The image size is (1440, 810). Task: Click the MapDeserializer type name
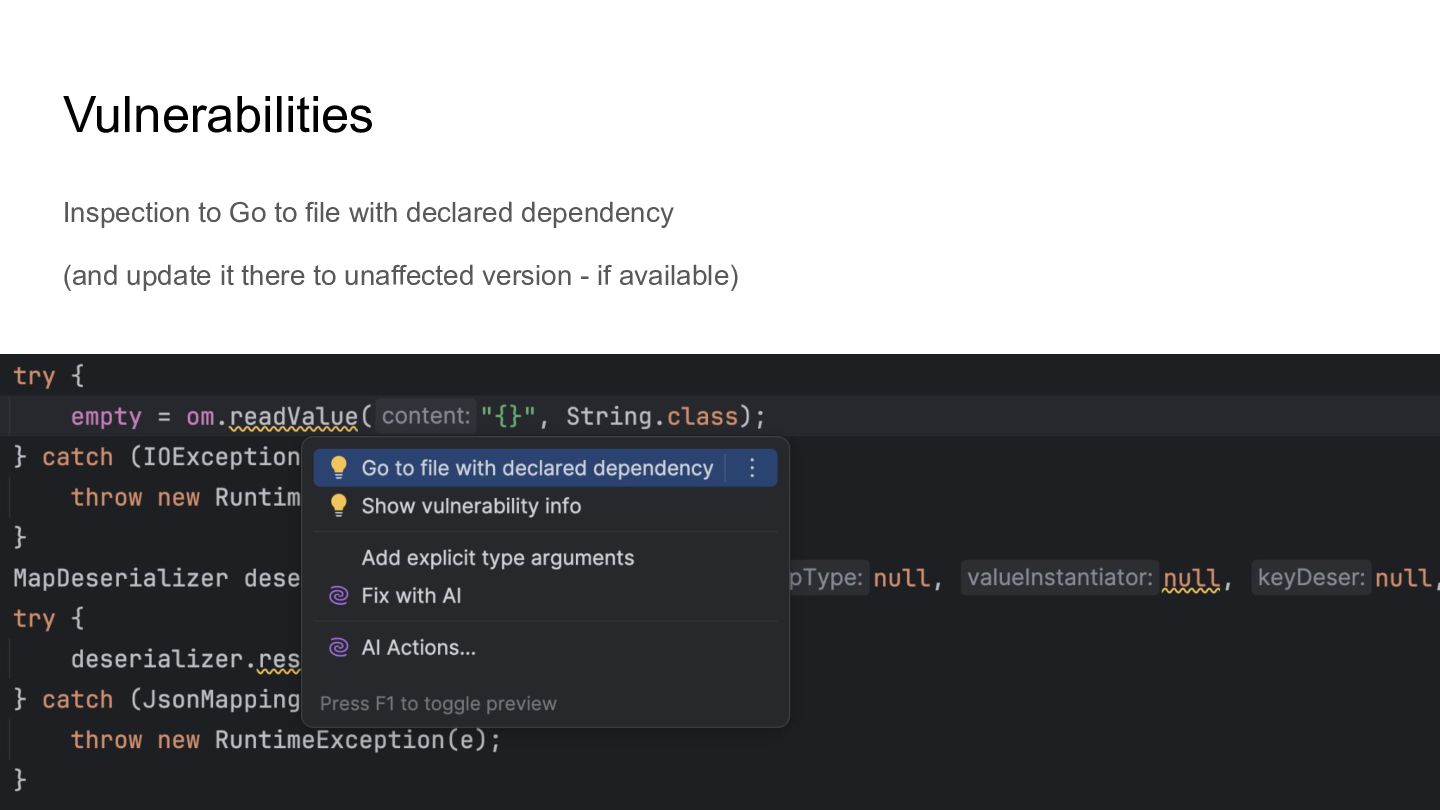[x=120, y=578]
